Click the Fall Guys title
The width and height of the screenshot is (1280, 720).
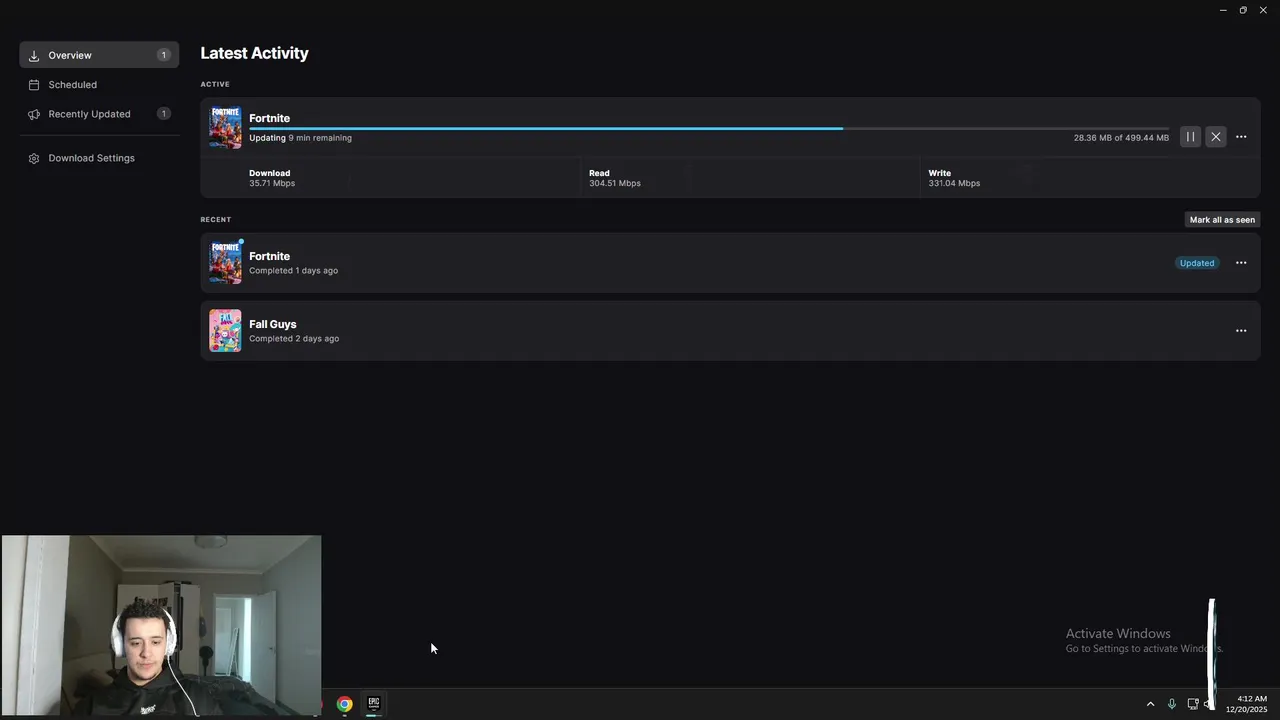[x=273, y=324]
